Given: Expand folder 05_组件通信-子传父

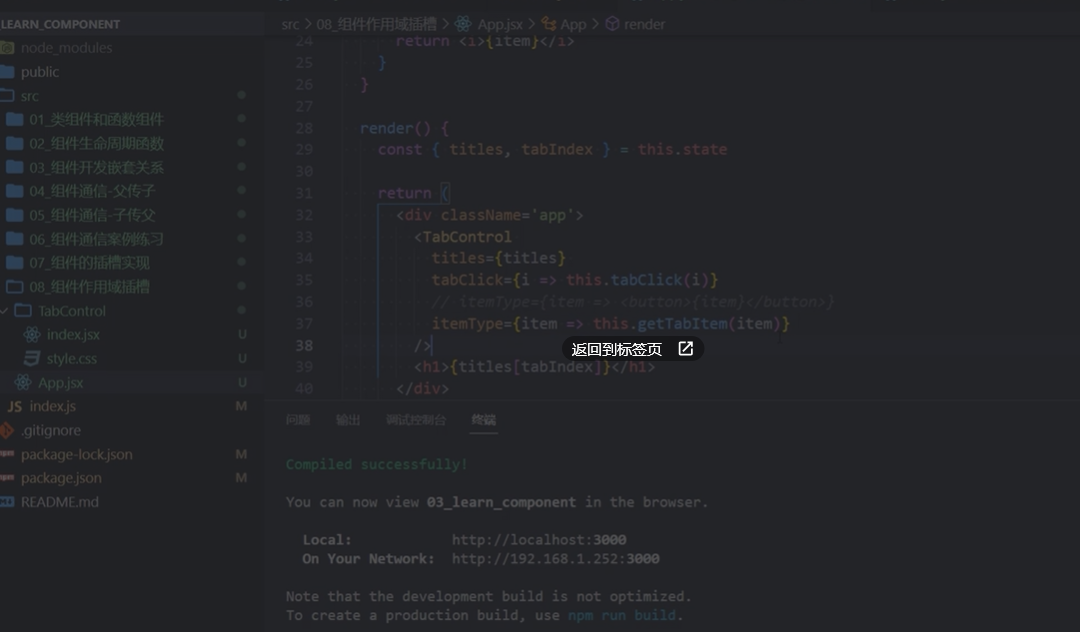Looking at the screenshot, I should pos(92,215).
